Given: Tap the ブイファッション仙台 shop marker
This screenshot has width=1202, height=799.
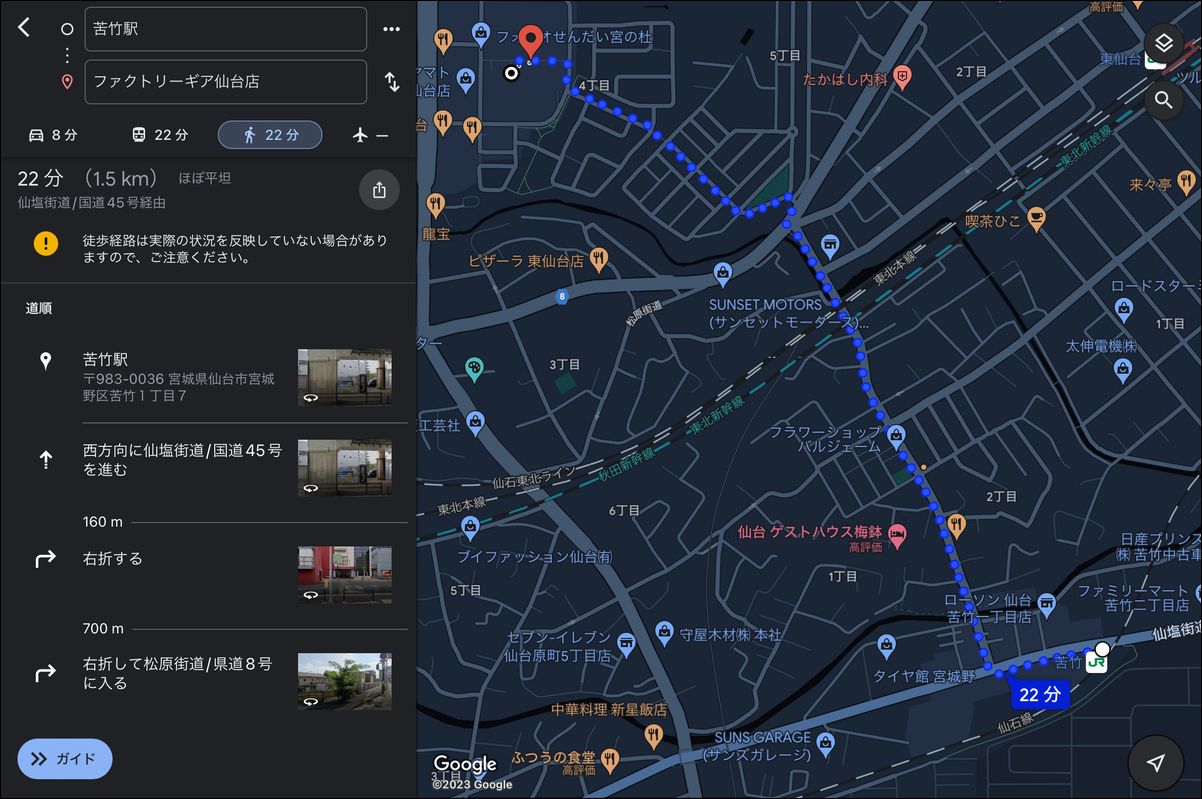Looking at the screenshot, I should tap(470, 527).
